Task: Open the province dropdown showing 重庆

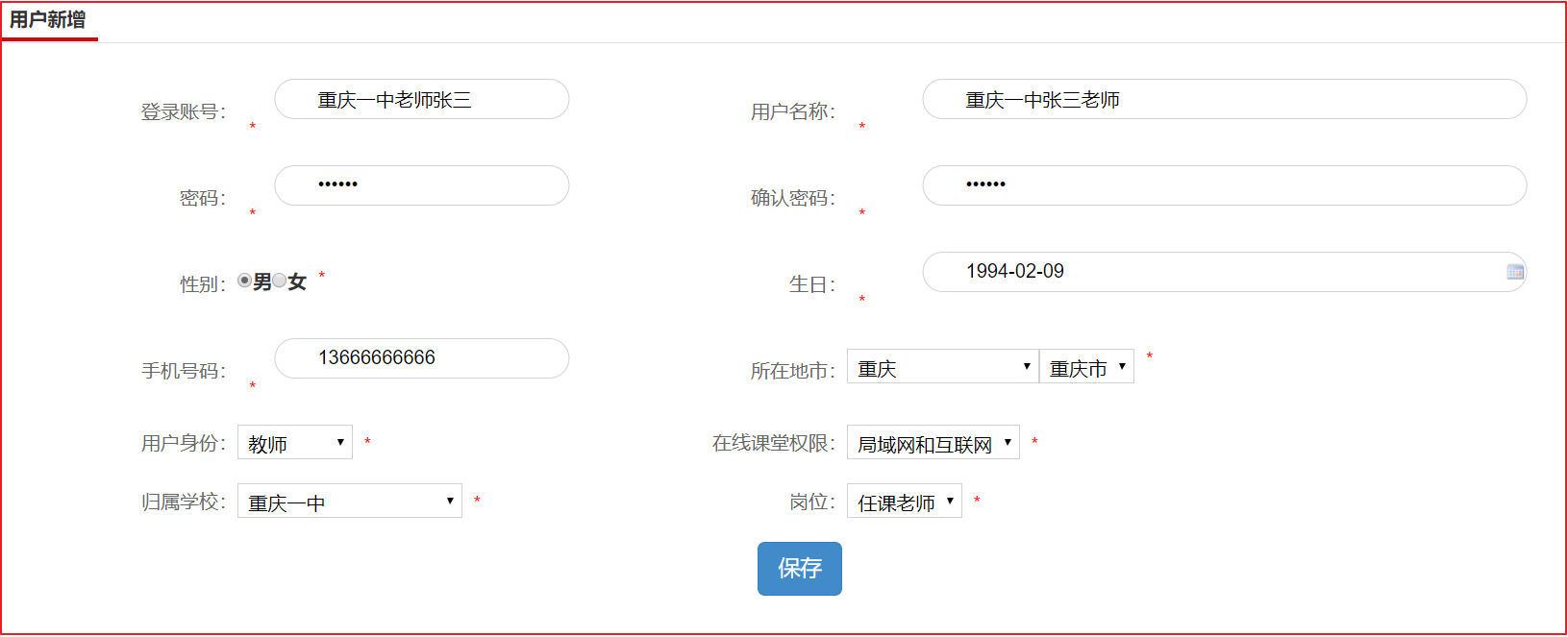Action: pos(942,366)
